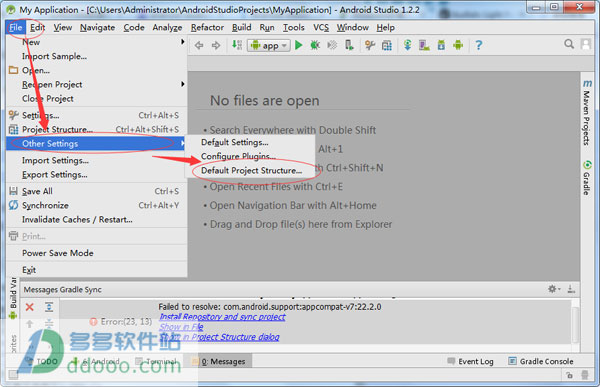Run the app with green play
This screenshot has width=600, height=387.
tap(298, 45)
